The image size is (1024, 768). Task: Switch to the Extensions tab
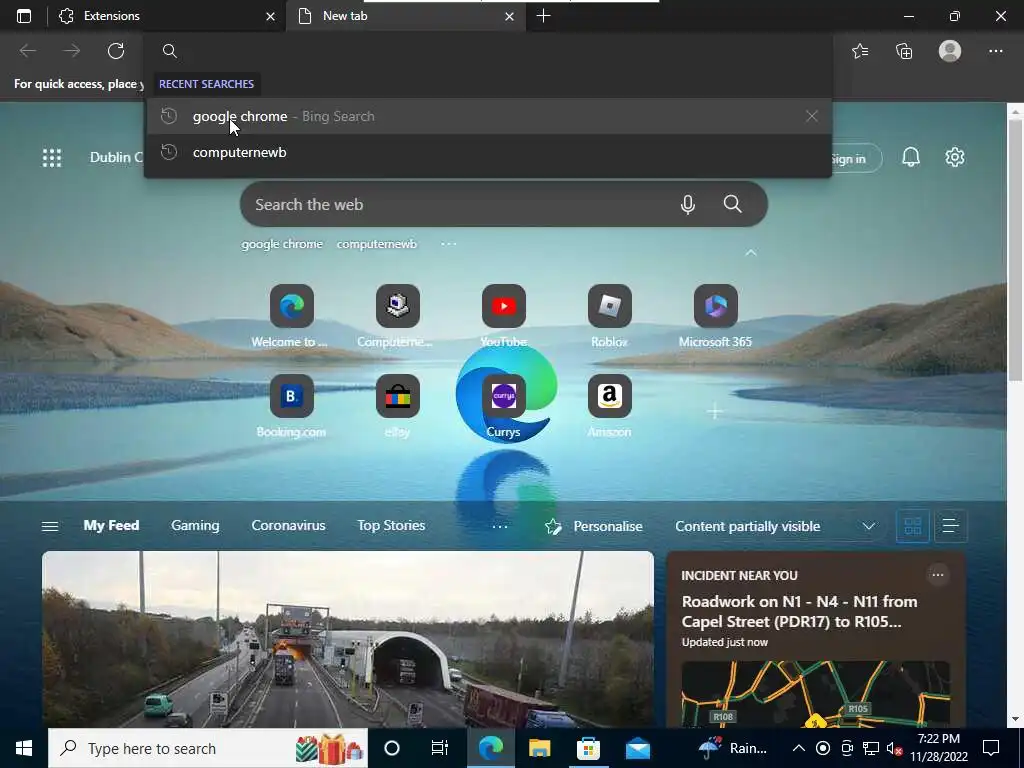[167, 16]
